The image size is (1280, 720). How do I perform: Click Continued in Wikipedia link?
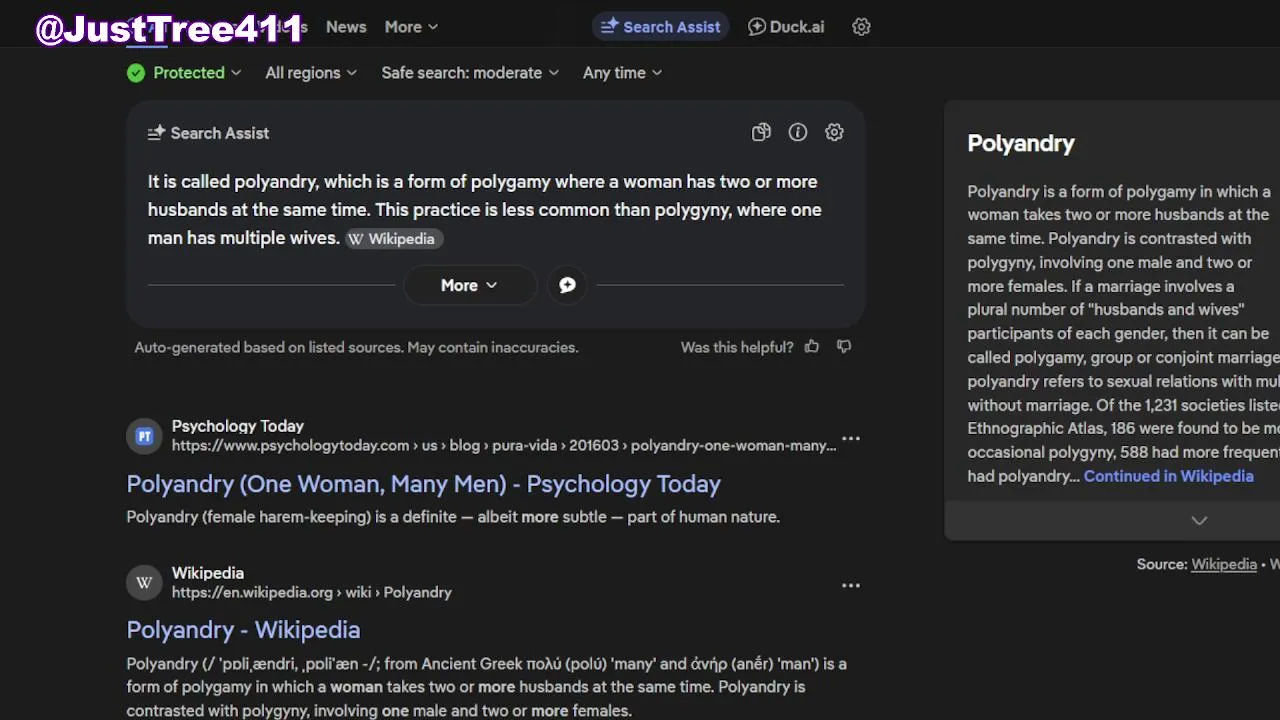pos(1168,476)
